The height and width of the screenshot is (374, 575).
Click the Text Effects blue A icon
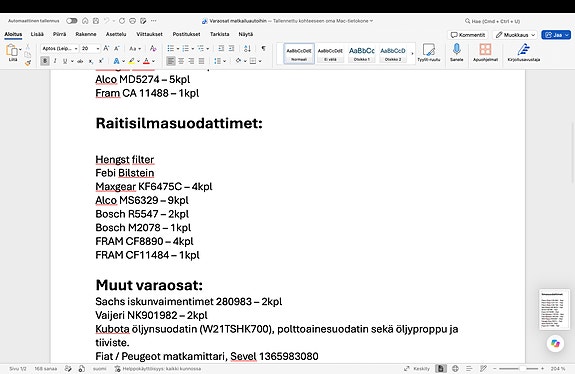tap(116, 61)
